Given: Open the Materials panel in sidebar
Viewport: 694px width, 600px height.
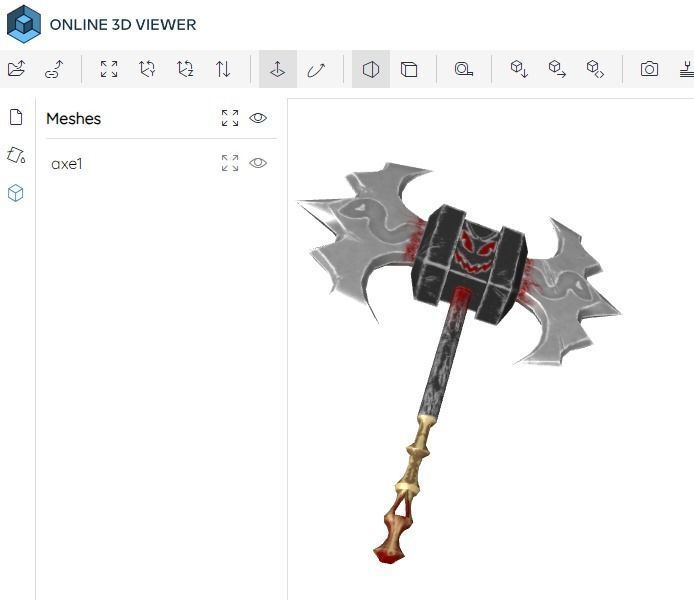Looking at the screenshot, I should tap(16, 155).
